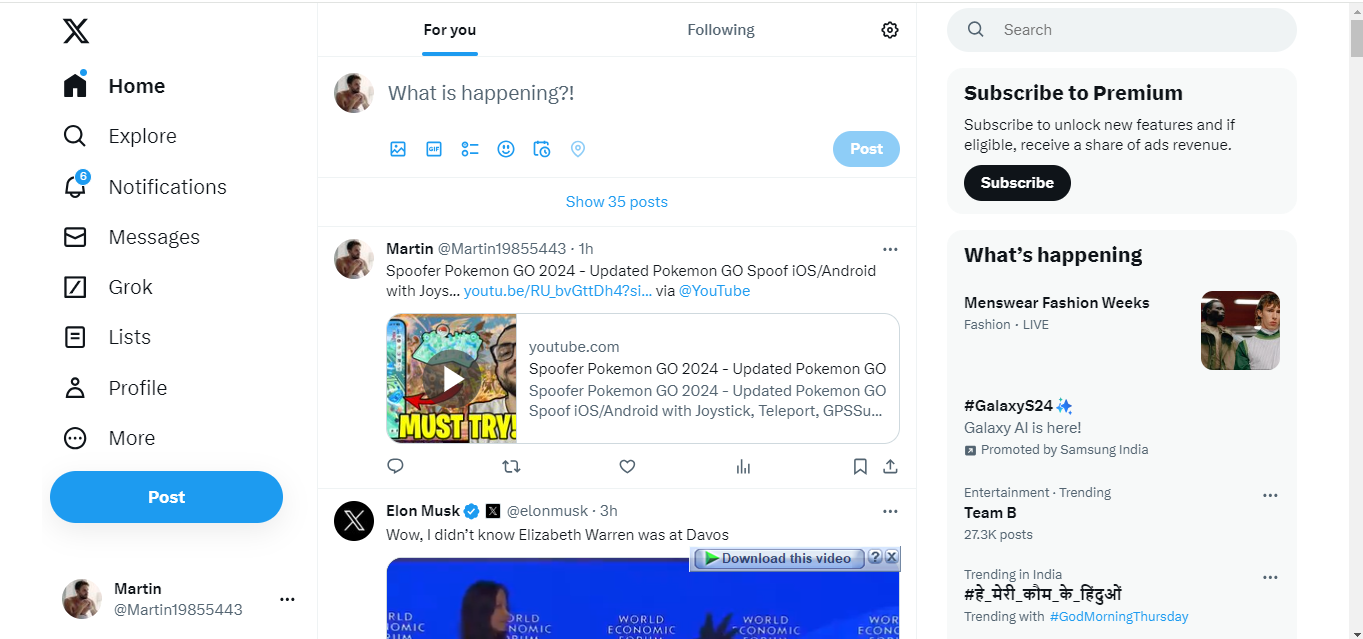Screen dimensions: 1363x639
Task: Close the Download this video bar
Action: click(891, 557)
